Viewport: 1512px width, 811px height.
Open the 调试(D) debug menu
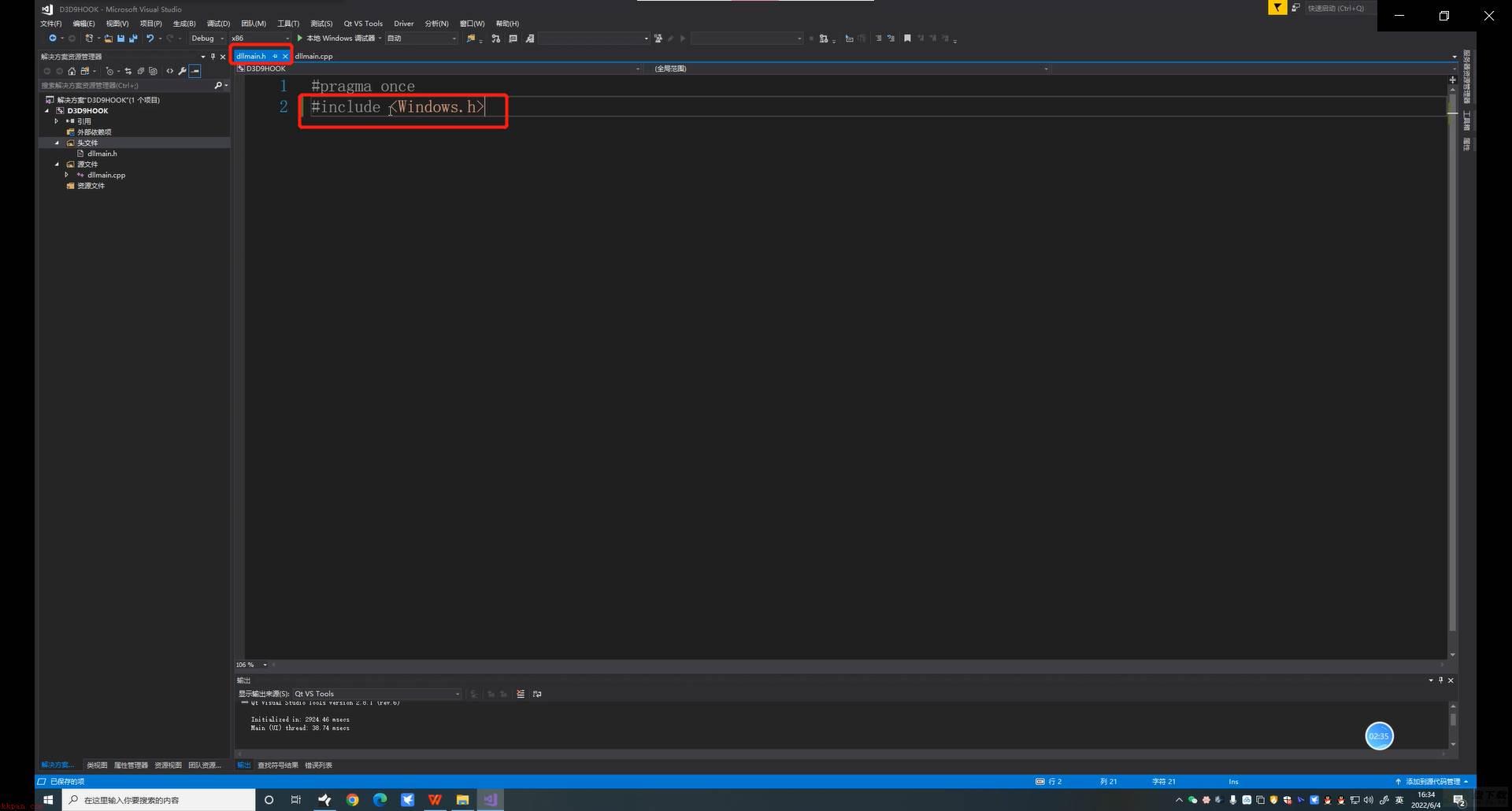218,24
